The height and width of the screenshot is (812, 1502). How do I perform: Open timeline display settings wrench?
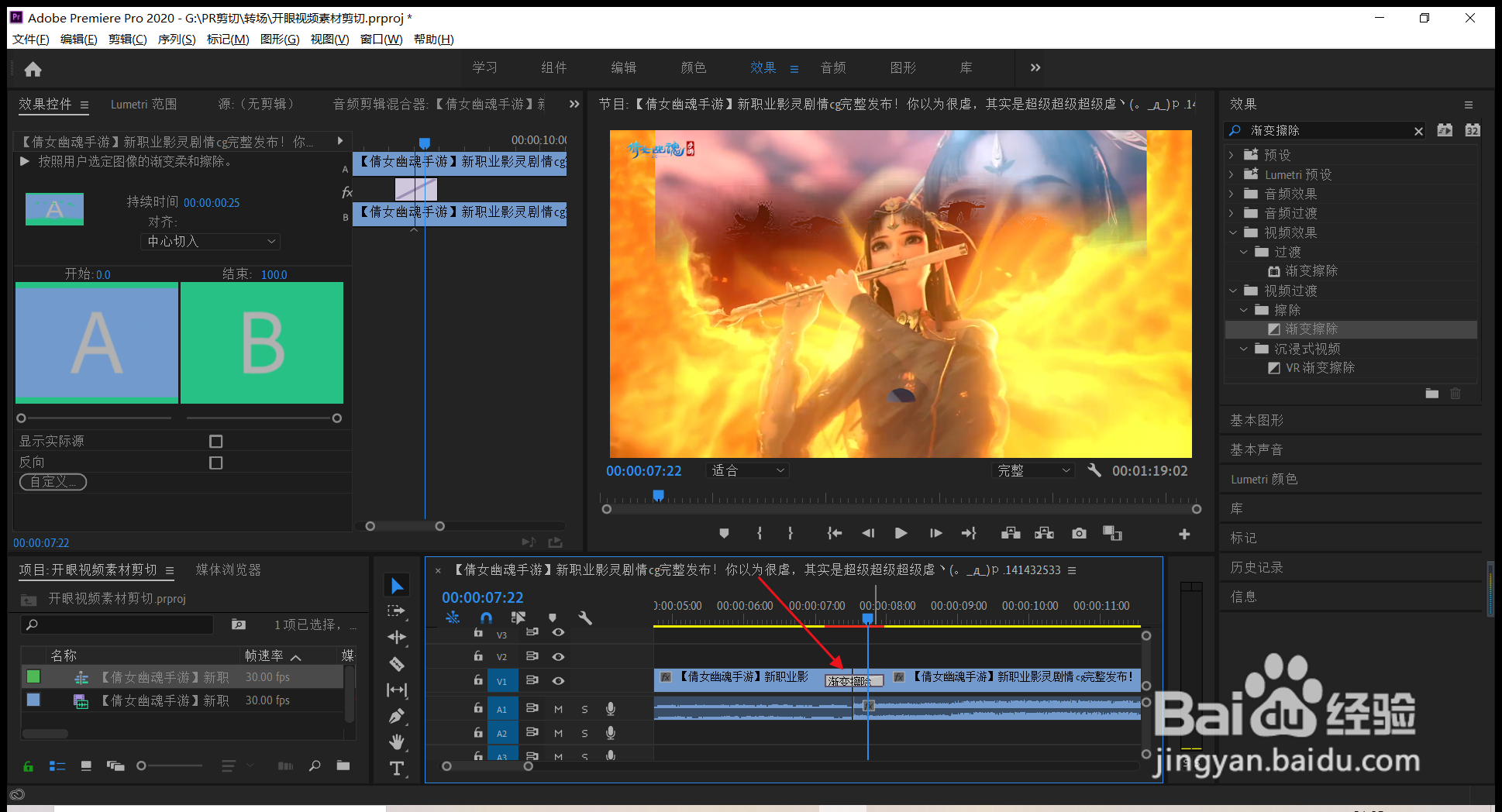click(x=585, y=618)
